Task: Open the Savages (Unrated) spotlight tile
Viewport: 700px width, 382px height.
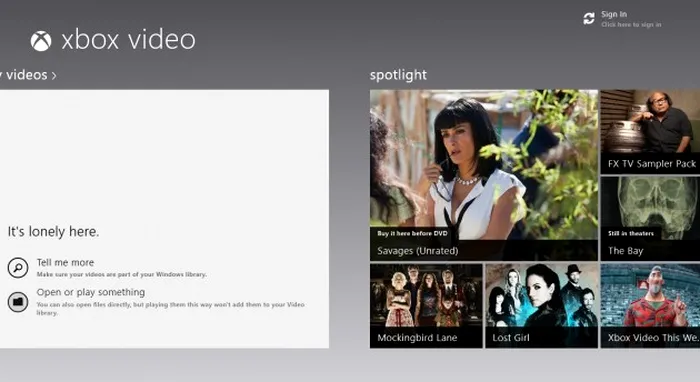Action: (483, 175)
